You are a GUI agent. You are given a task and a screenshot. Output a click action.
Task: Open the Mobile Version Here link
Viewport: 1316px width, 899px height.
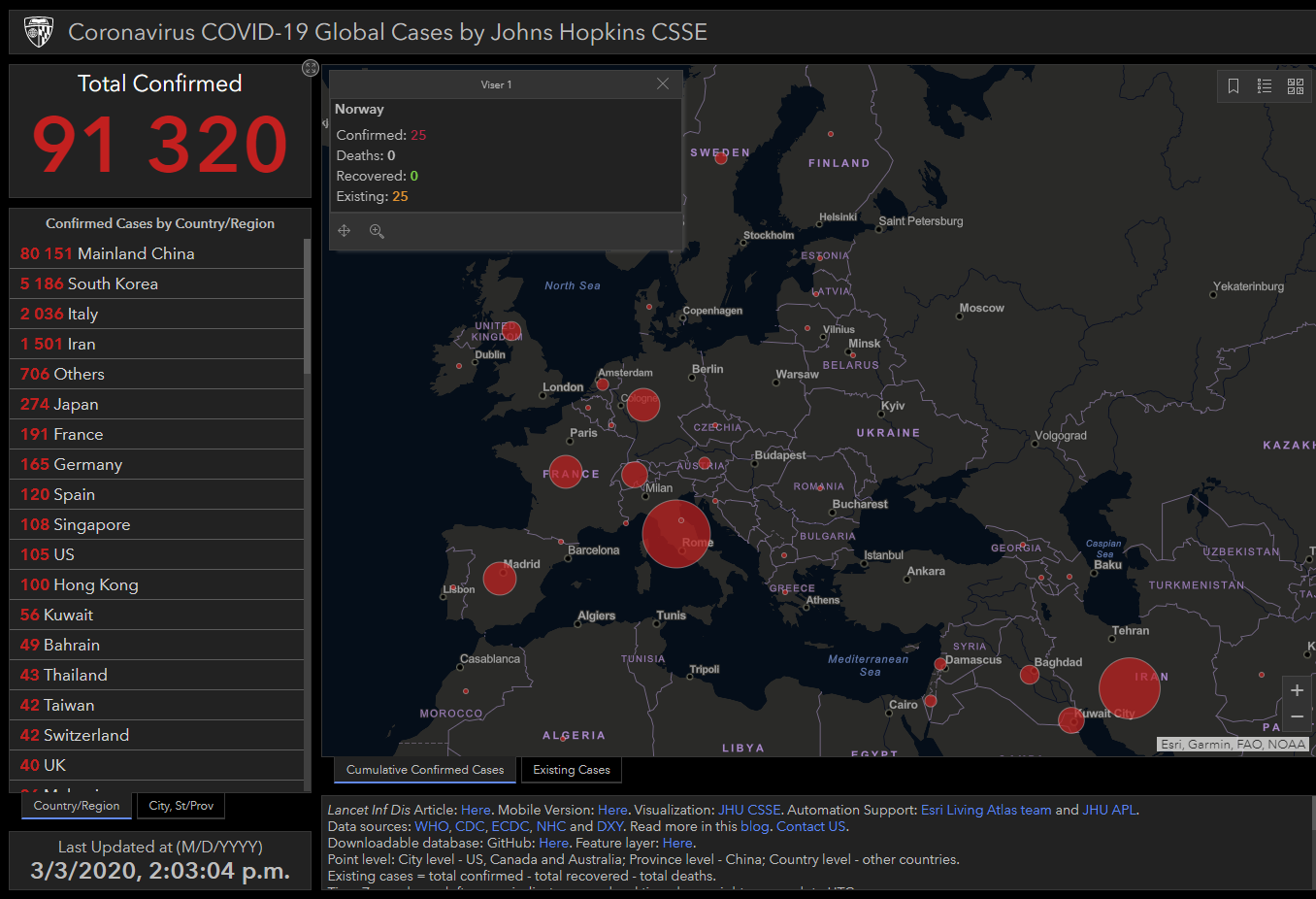pyautogui.click(x=612, y=810)
